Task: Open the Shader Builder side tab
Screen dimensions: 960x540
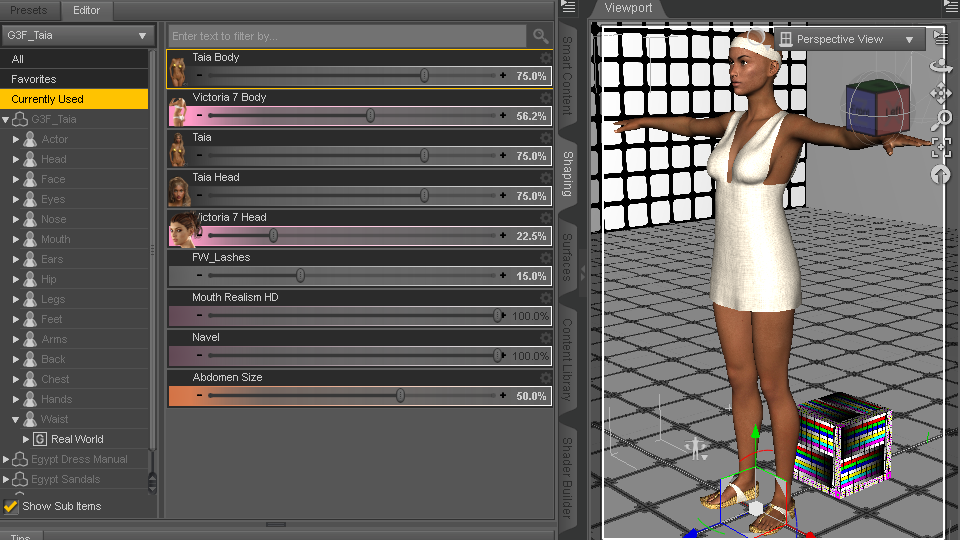Action: click(568, 478)
